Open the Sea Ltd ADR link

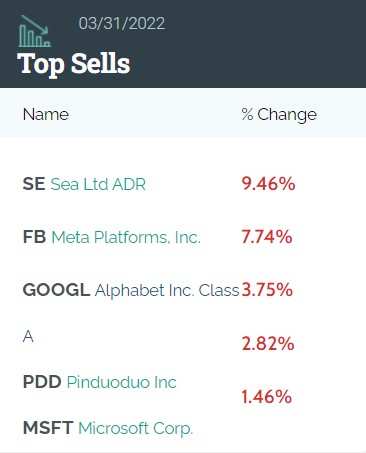pyautogui.click(x=98, y=184)
